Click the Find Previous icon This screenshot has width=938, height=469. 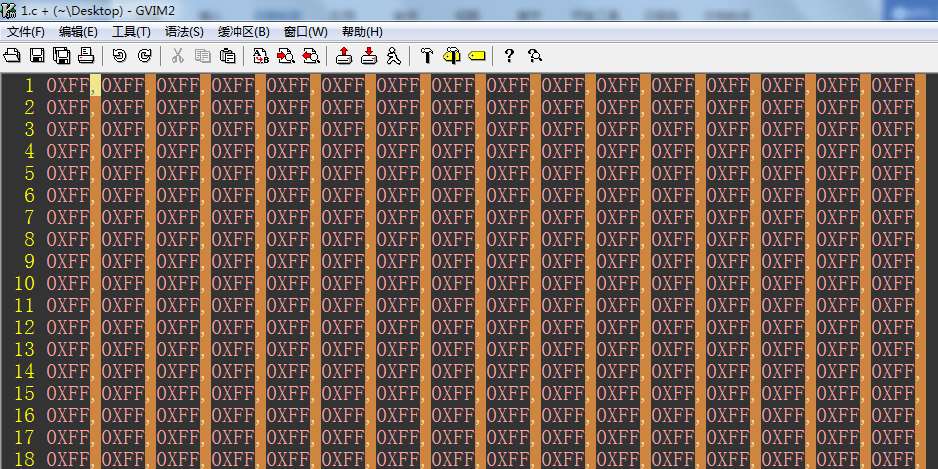click(x=310, y=56)
